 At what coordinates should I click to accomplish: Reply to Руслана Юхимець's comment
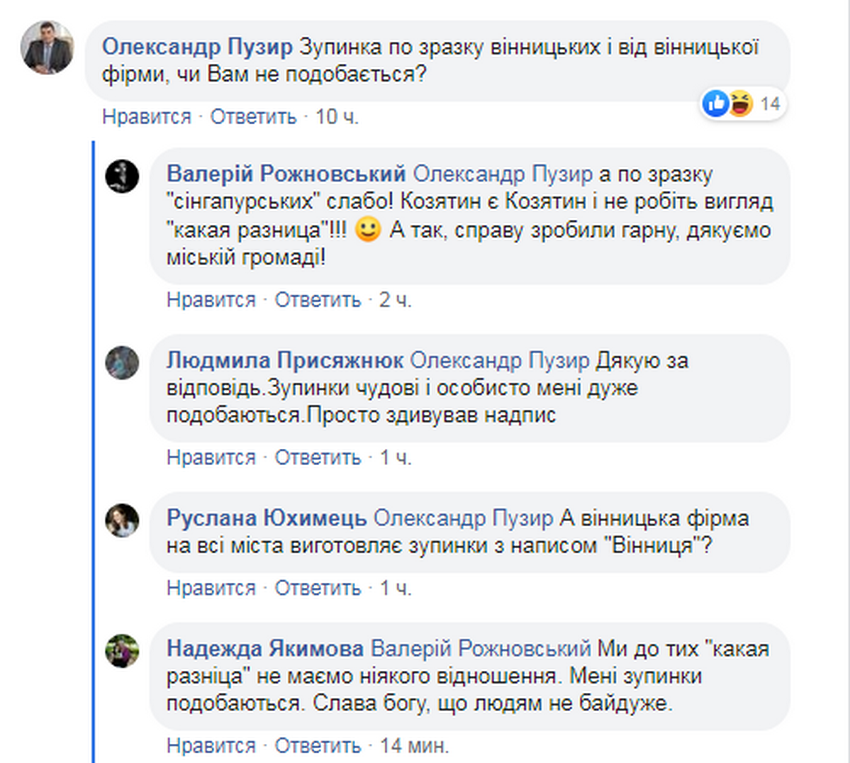click(317, 587)
